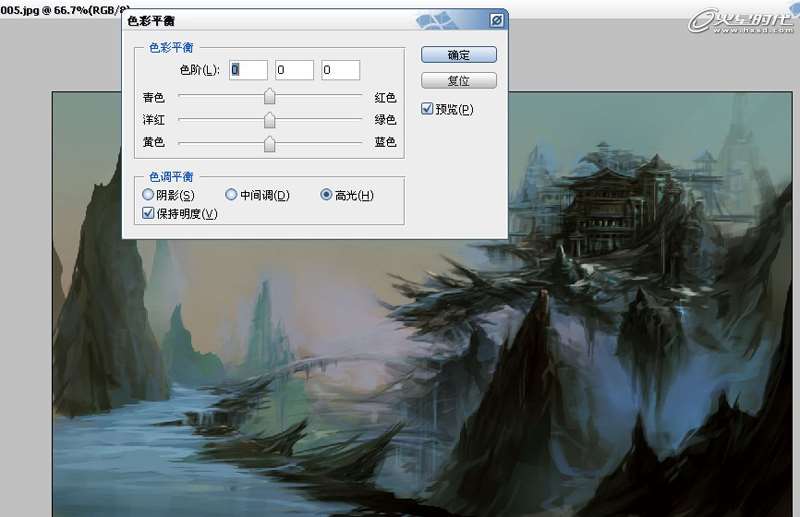This screenshot has width=800, height=517.
Task: Click the 确定 (OK) button
Action: (x=459, y=55)
